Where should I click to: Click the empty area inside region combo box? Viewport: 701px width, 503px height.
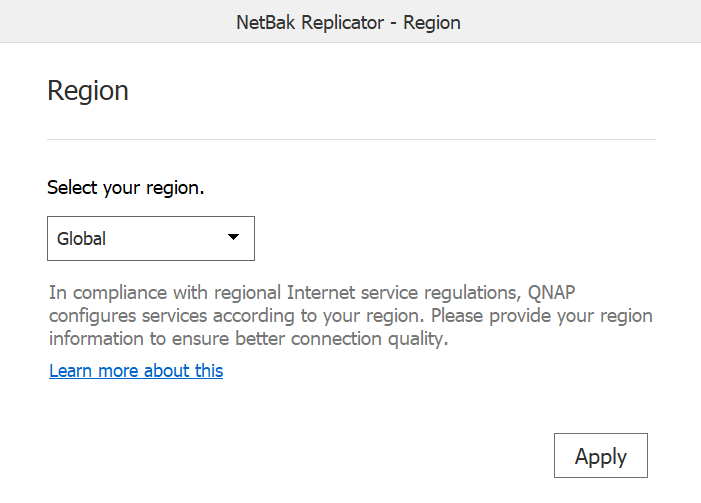(x=165, y=238)
